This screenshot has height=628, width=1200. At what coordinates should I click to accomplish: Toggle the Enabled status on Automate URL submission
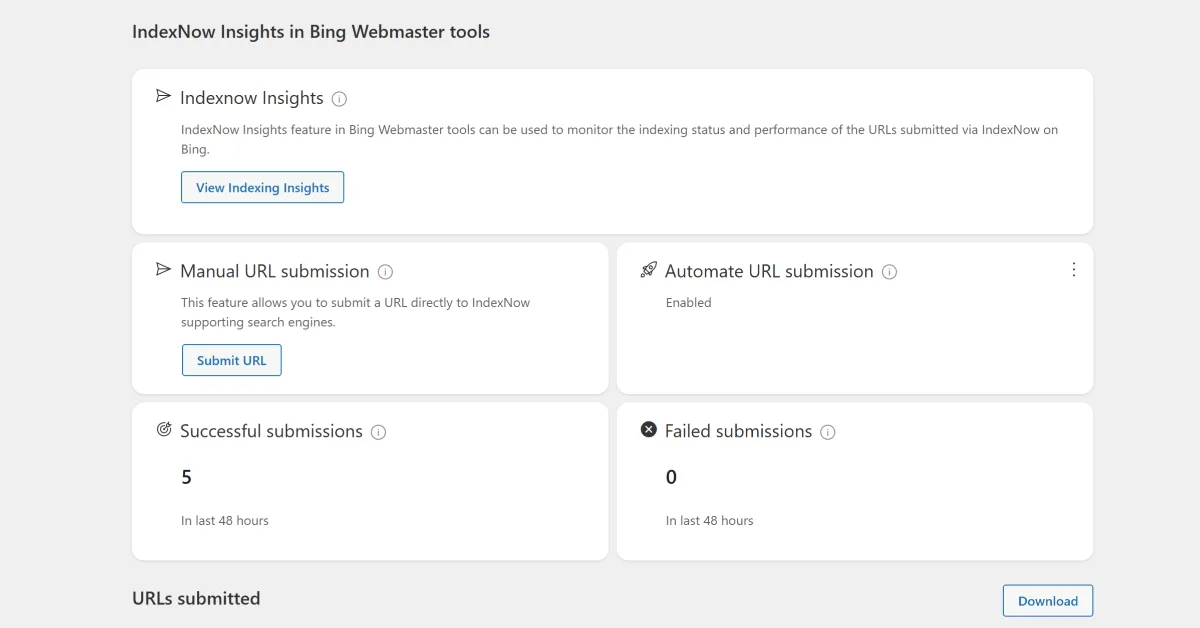coord(688,302)
